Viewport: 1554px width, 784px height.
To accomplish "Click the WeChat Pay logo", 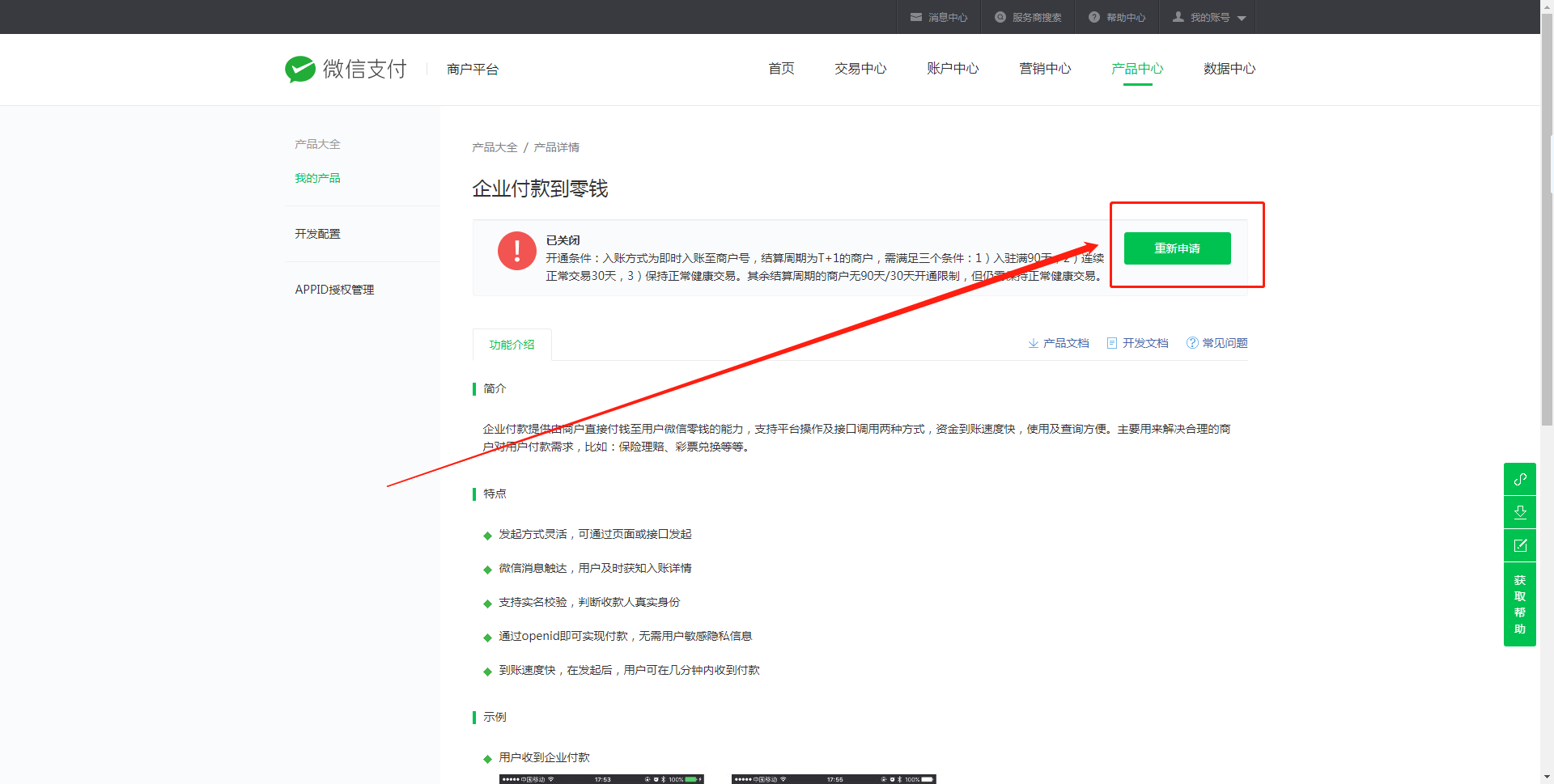I will (x=346, y=70).
